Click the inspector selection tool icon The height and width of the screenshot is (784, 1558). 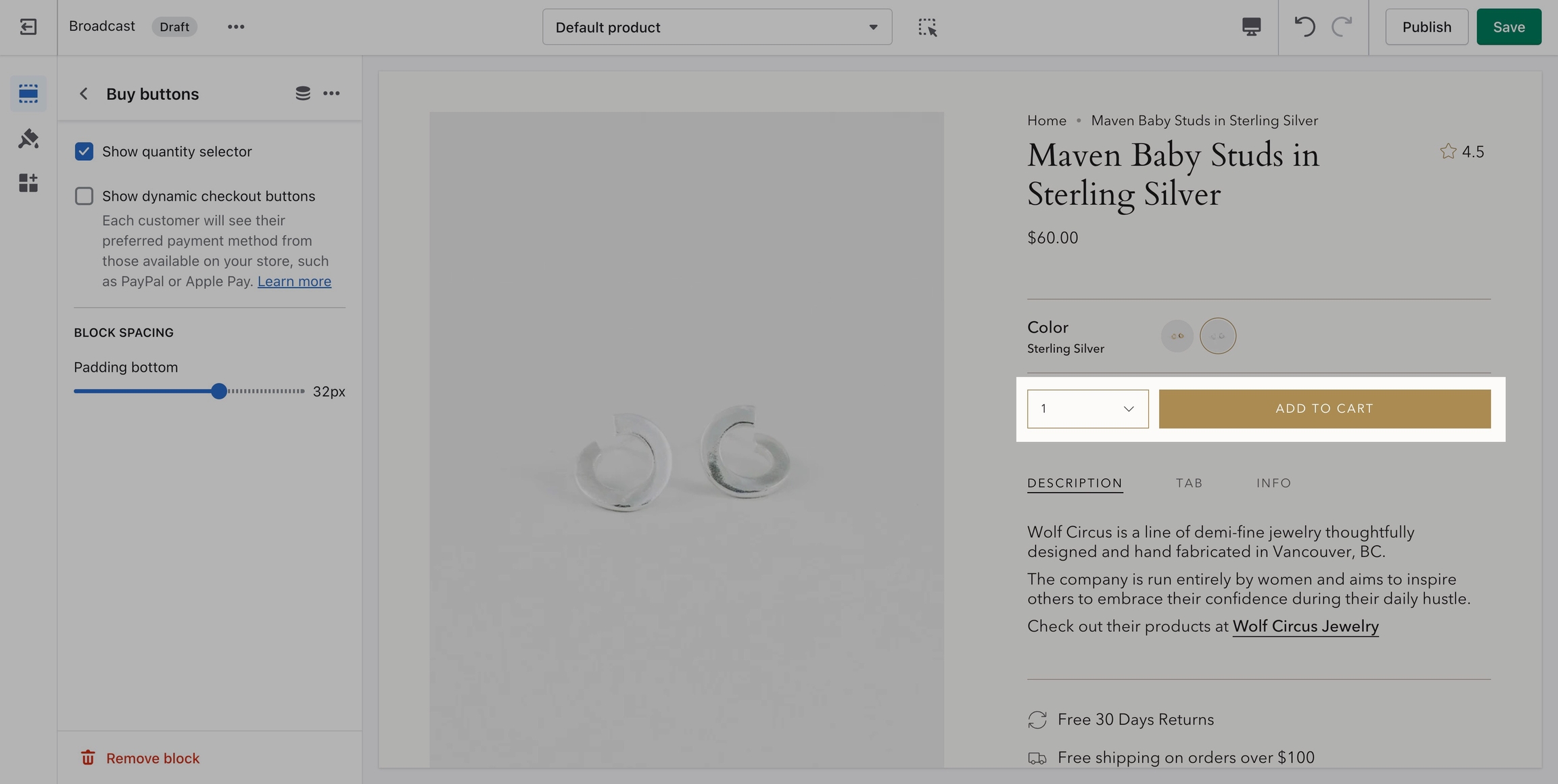927,27
